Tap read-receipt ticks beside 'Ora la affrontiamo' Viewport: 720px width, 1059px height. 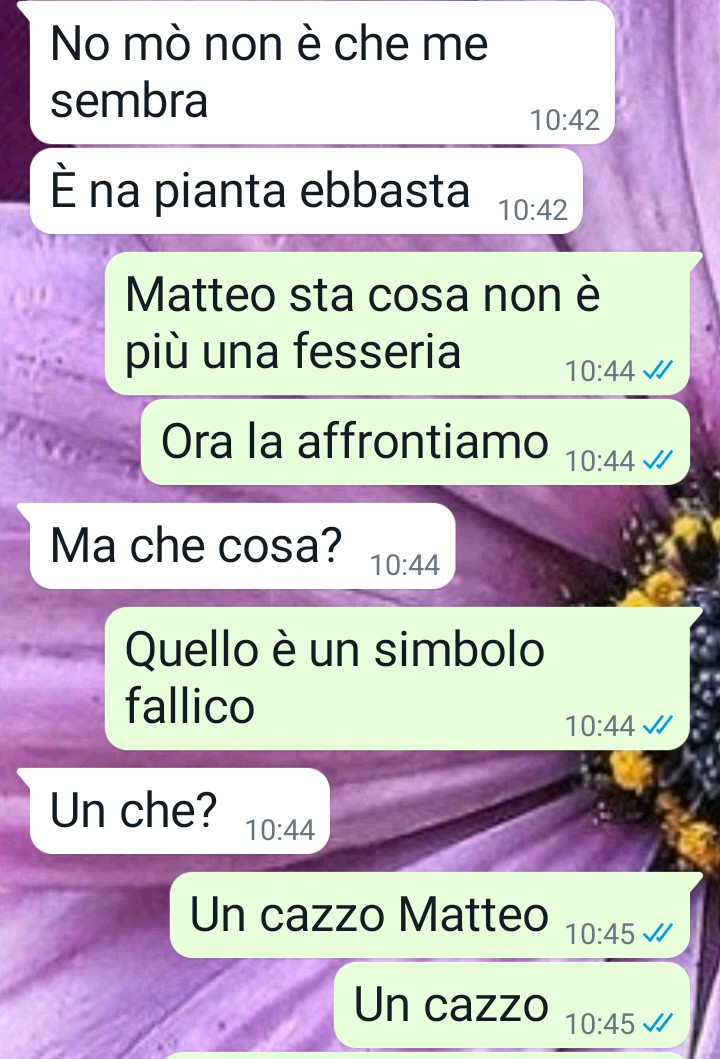[x=657, y=461]
